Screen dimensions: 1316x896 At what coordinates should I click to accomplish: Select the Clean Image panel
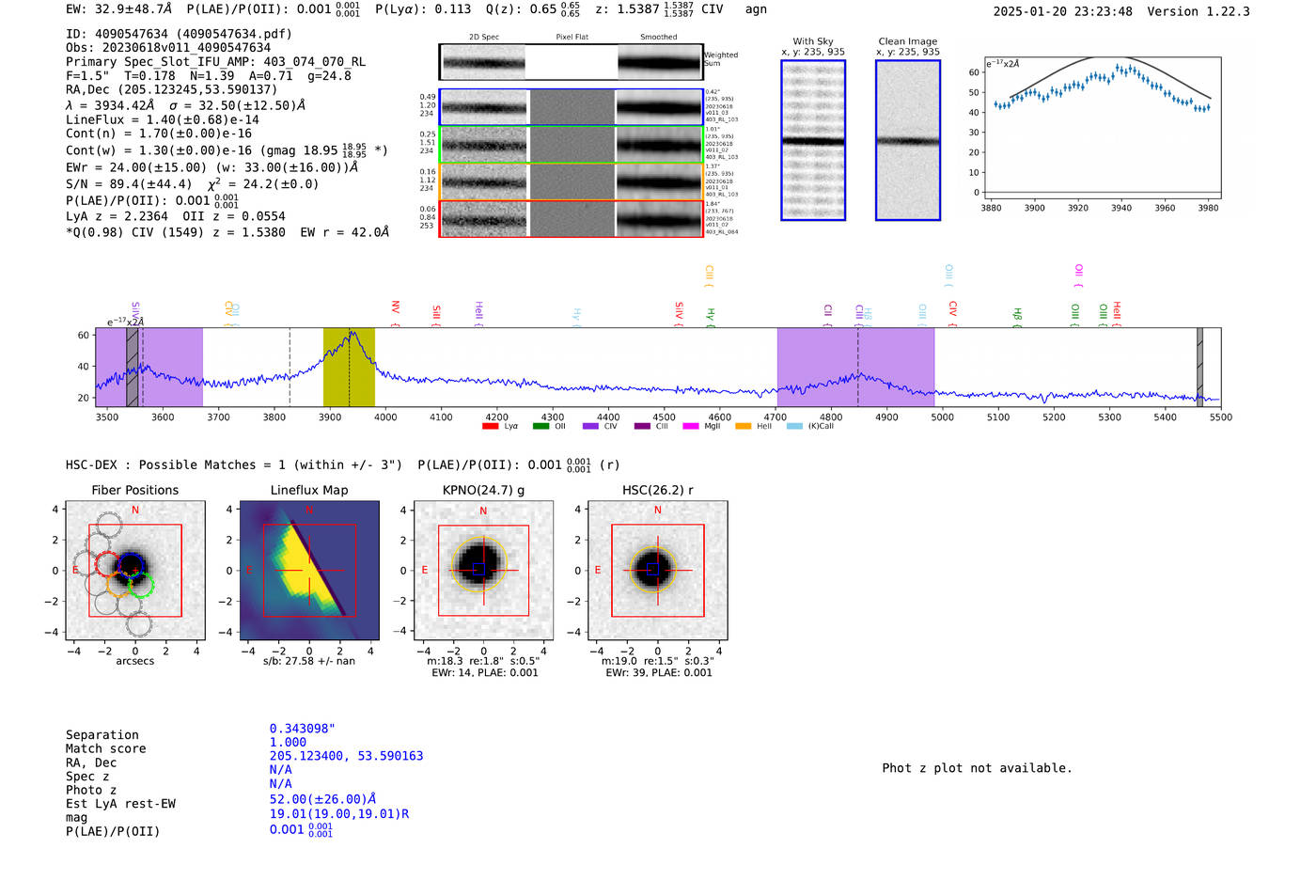coord(908,140)
